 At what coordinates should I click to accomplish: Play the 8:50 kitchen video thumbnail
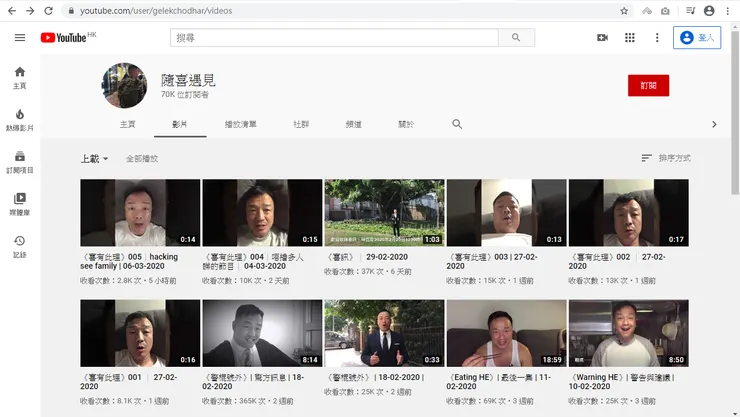click(629, 333)
